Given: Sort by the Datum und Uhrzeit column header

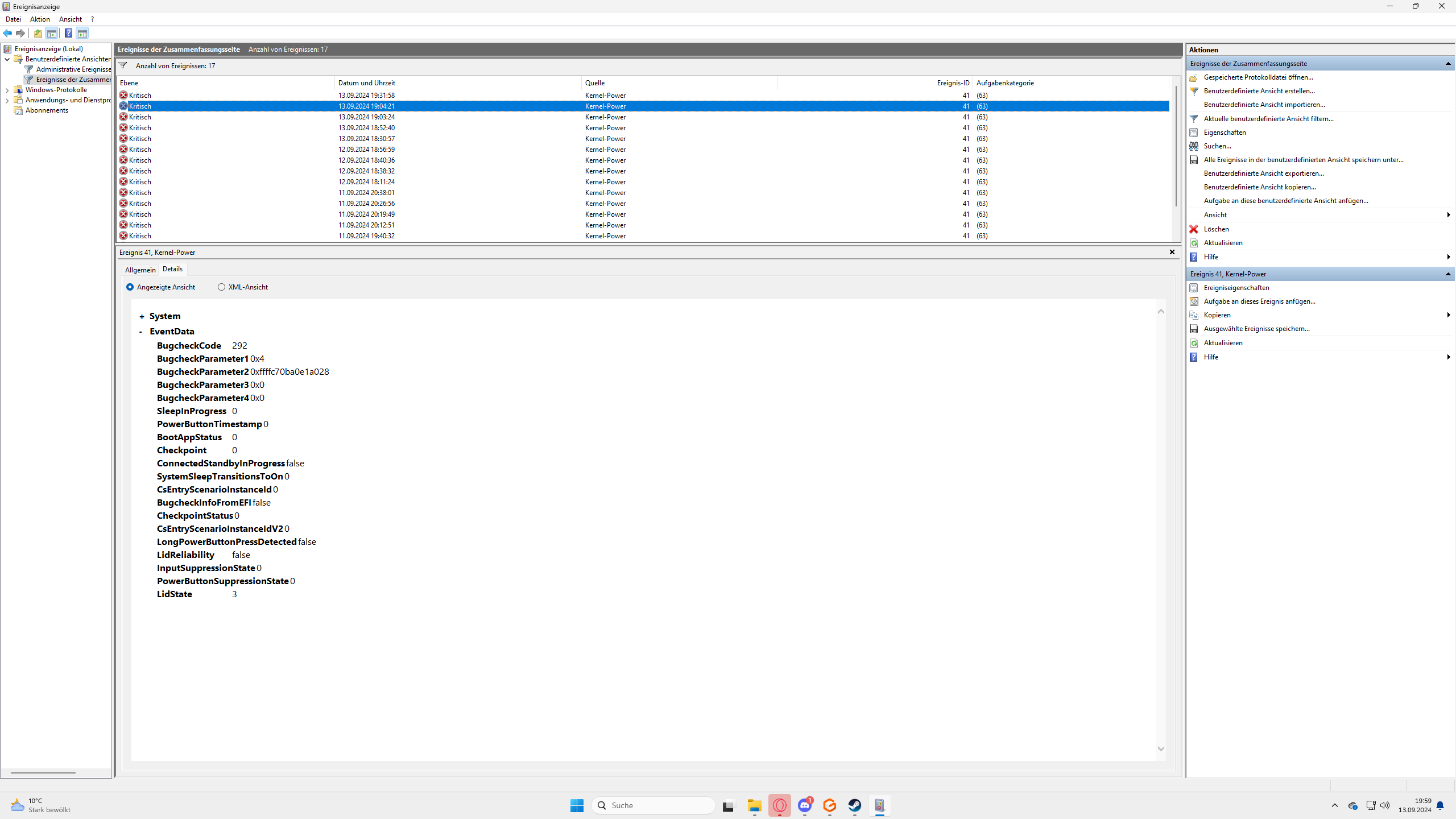Looking at the screenshot, I should (x=458, y=83).
